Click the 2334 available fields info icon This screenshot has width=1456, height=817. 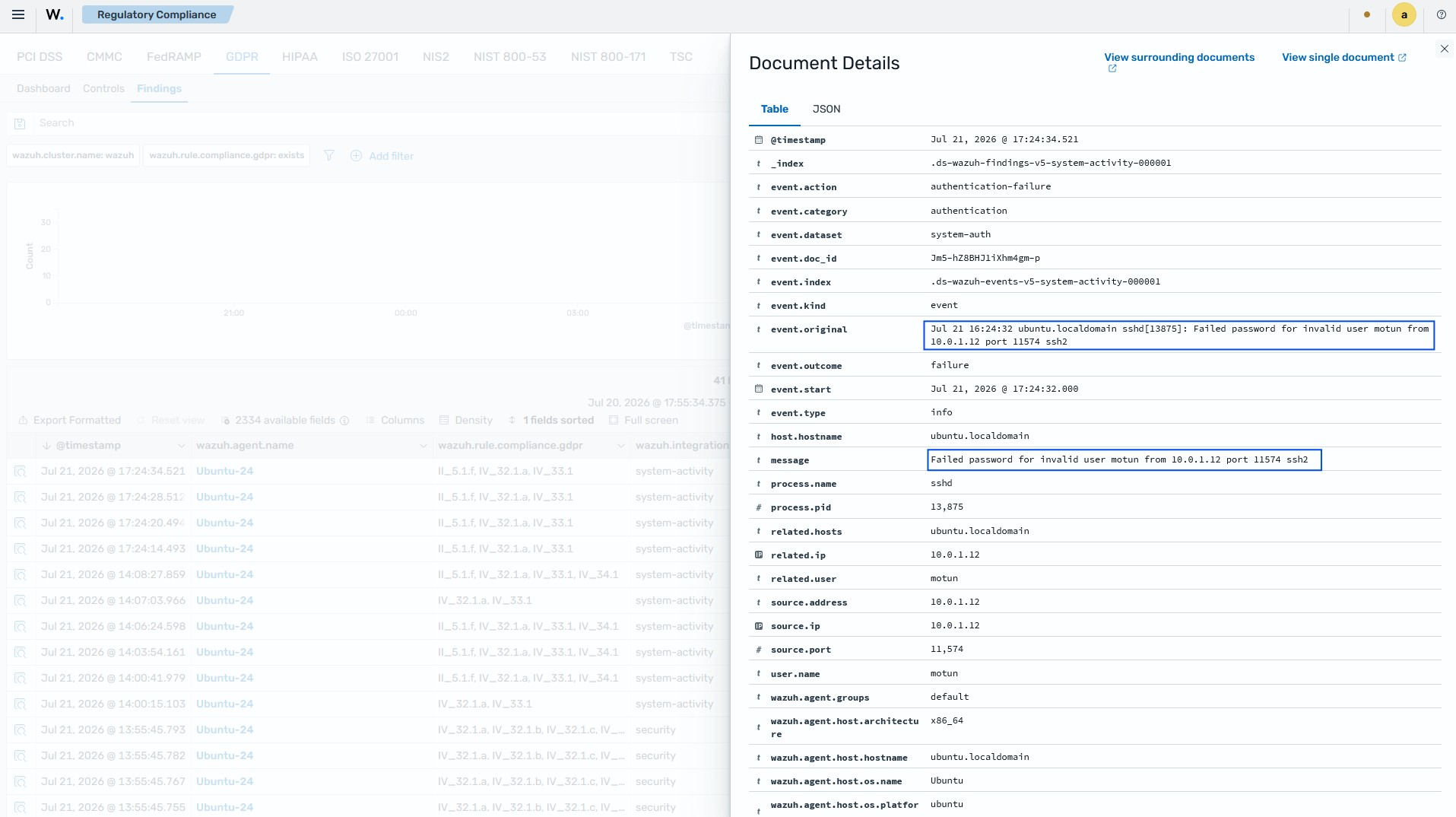pyautogui.click(x=344, y=421)
